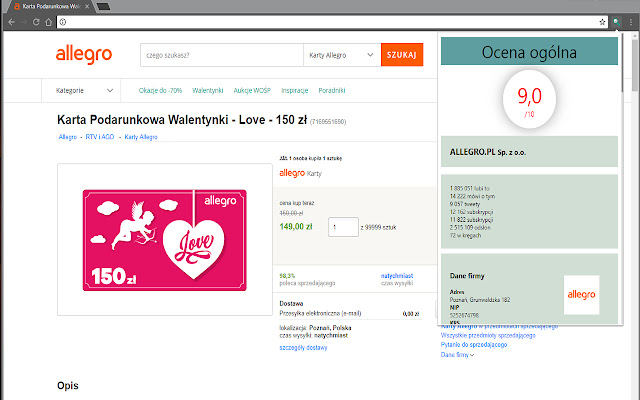640x400 pixels.
Task: Select ALLEGRO.PL Sp. z o.o. company name
Action: (488, 152)
